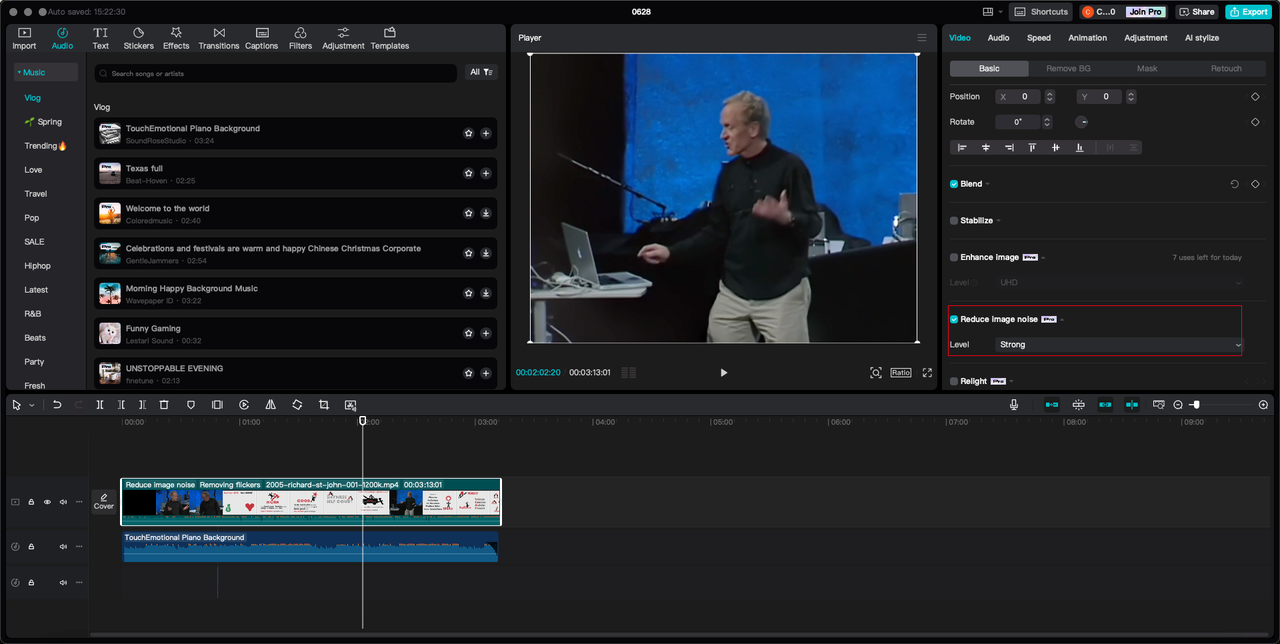Click the rotate icon in timeline toolbar
Screen dimensions: 1280x644
click(x=297, y=405)
